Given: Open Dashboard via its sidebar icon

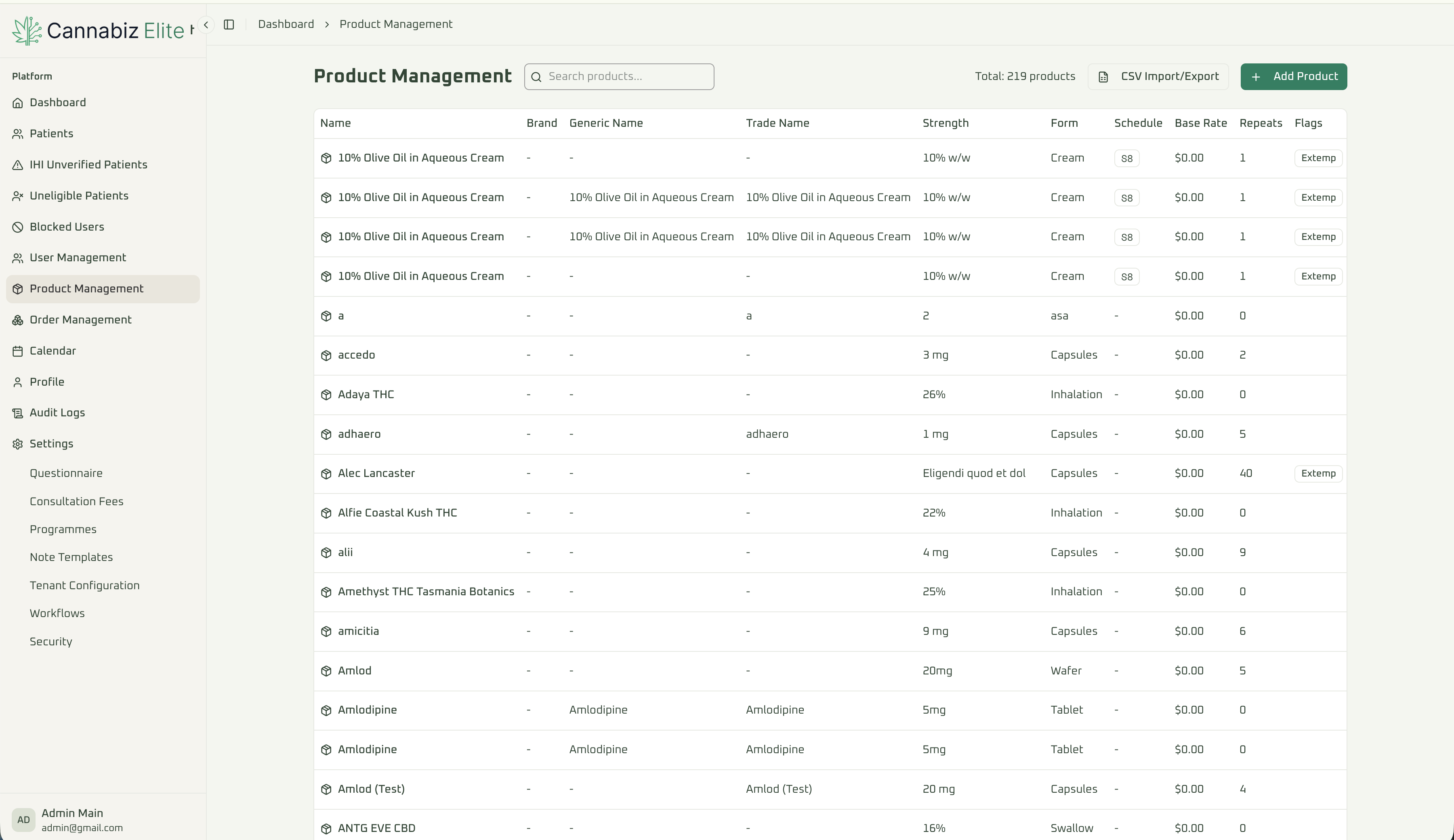Looking at the screenshot, I should pyautogui.click(x=18, y=102).
